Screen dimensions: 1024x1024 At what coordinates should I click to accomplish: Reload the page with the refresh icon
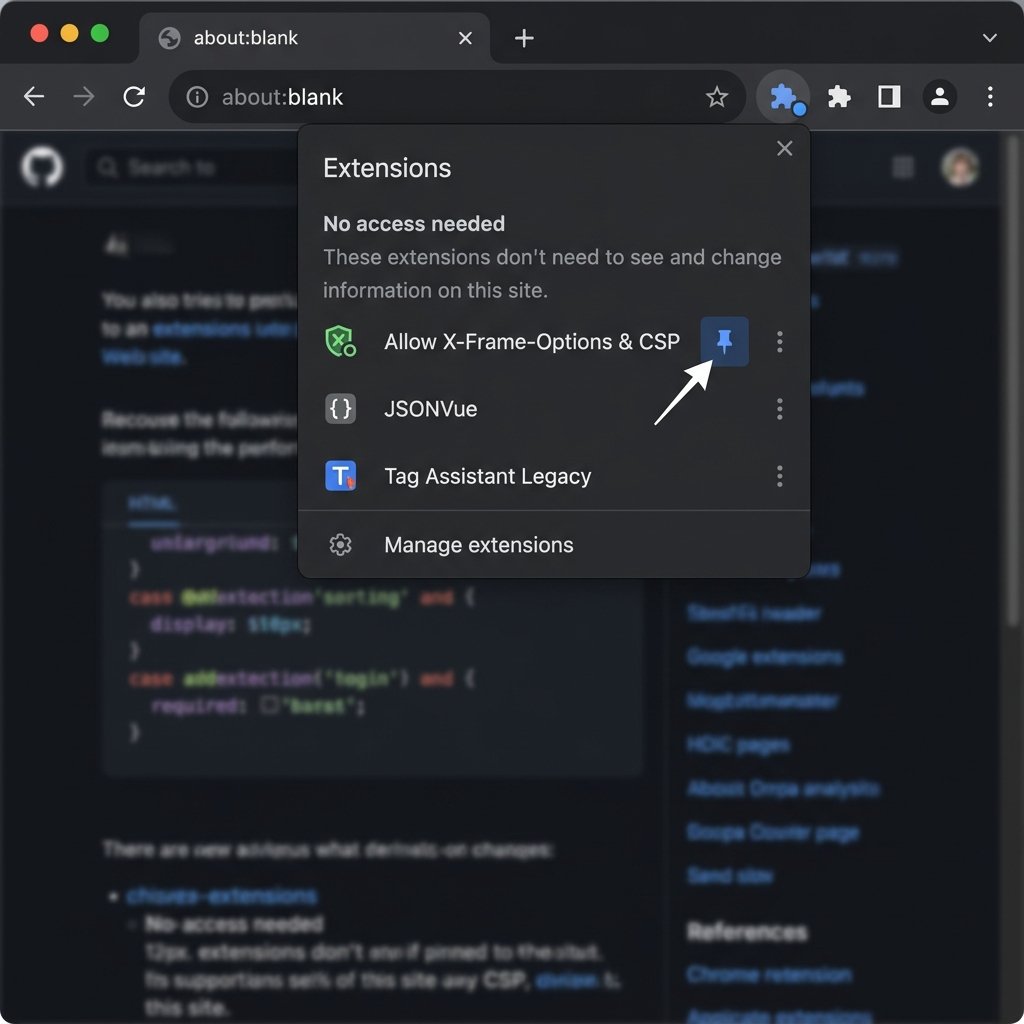coord(134,97)
